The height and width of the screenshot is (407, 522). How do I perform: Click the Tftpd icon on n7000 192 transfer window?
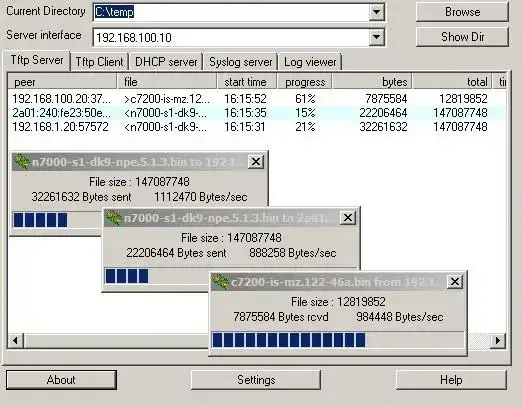pos(21,162)
